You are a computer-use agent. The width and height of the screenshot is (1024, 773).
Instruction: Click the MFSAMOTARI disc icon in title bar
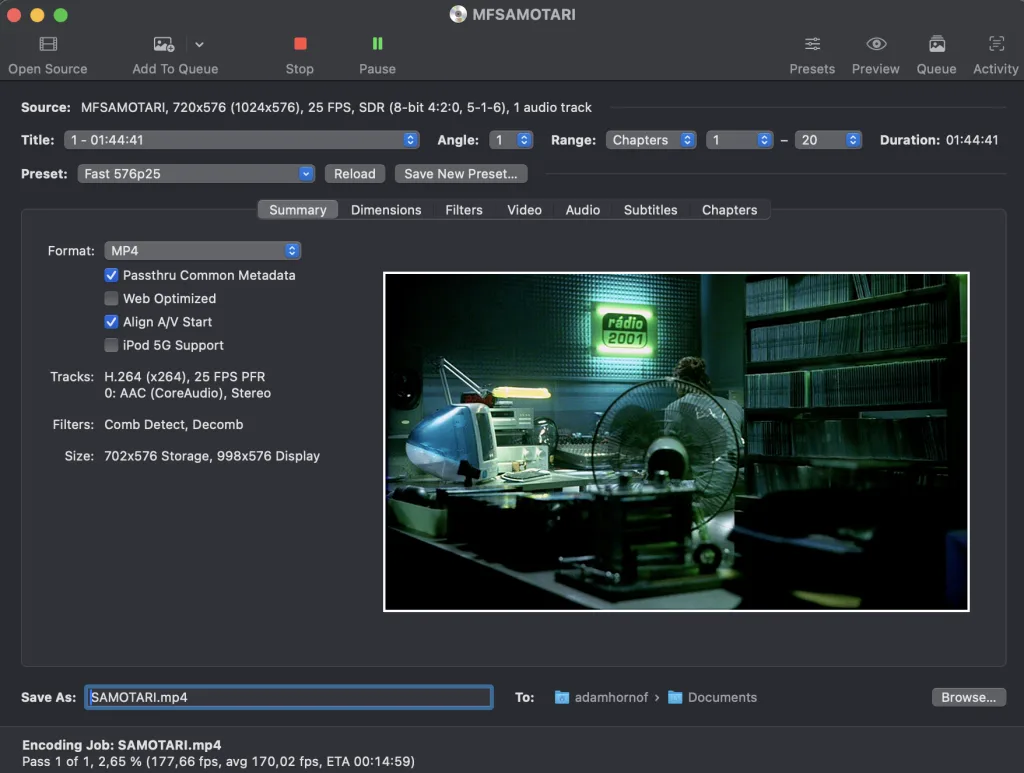[x=458, y=14]
